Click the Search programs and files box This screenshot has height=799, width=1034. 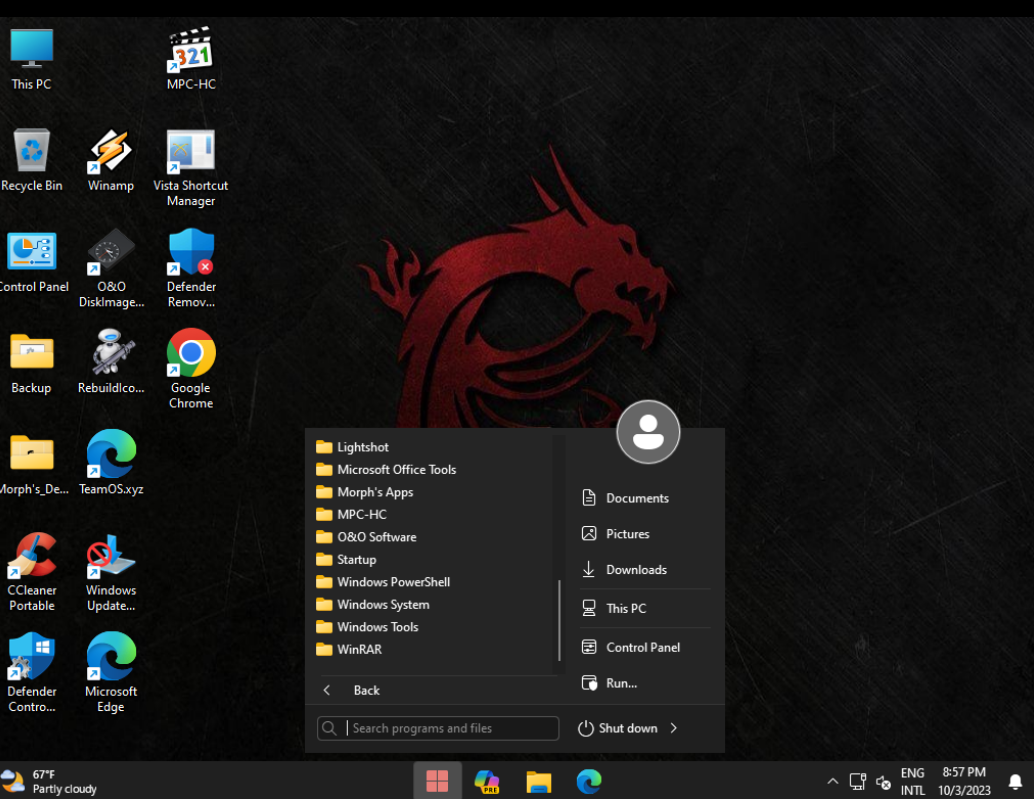click(438, 728)
